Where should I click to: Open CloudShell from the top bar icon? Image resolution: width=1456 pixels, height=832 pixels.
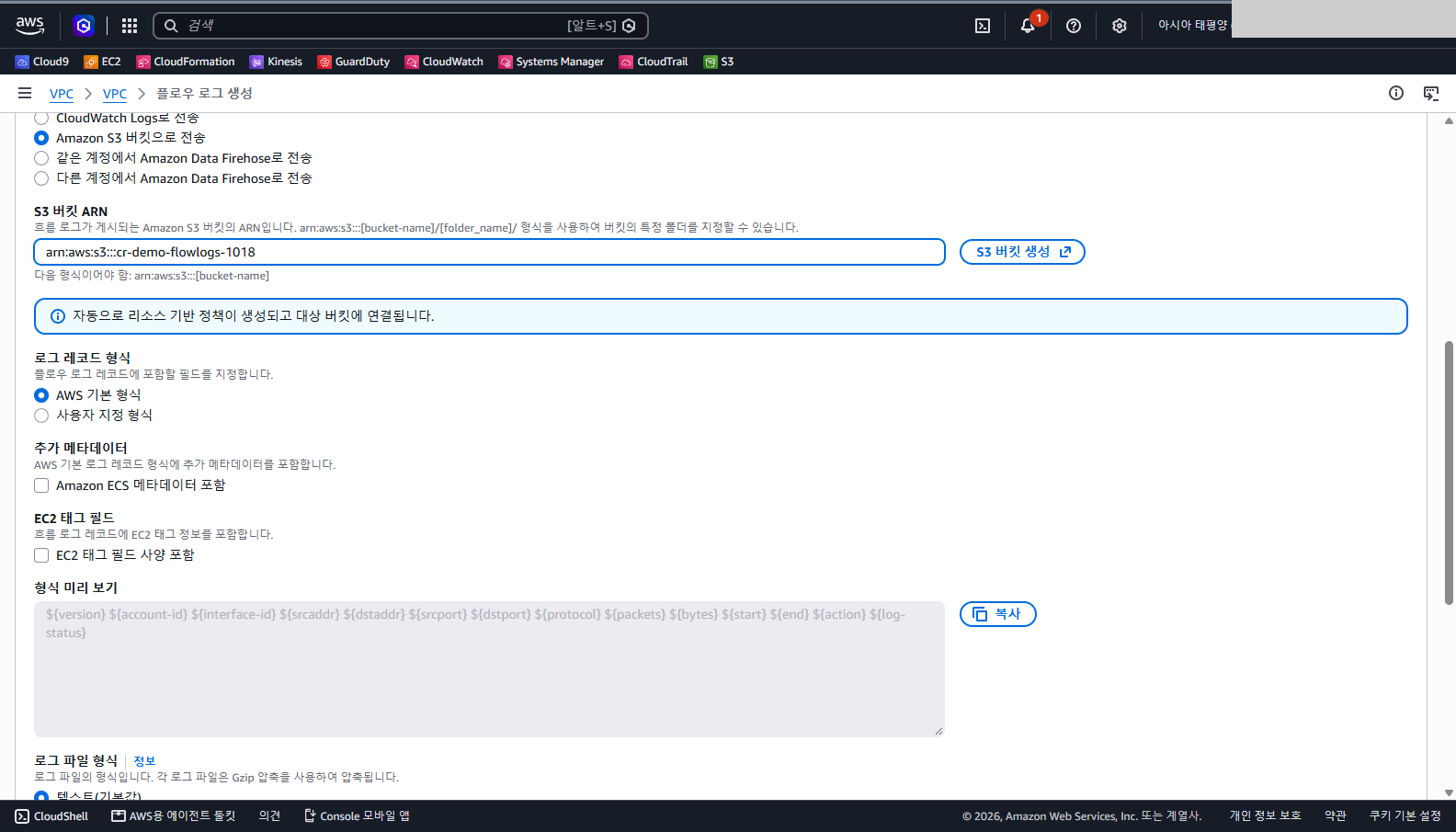(x=983, y=26)
